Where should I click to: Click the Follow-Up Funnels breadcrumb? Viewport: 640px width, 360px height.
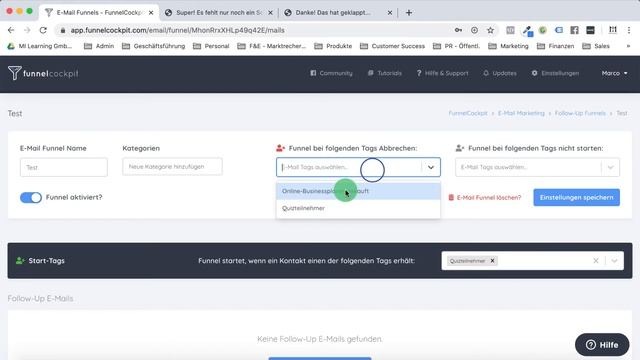(580, 113)
